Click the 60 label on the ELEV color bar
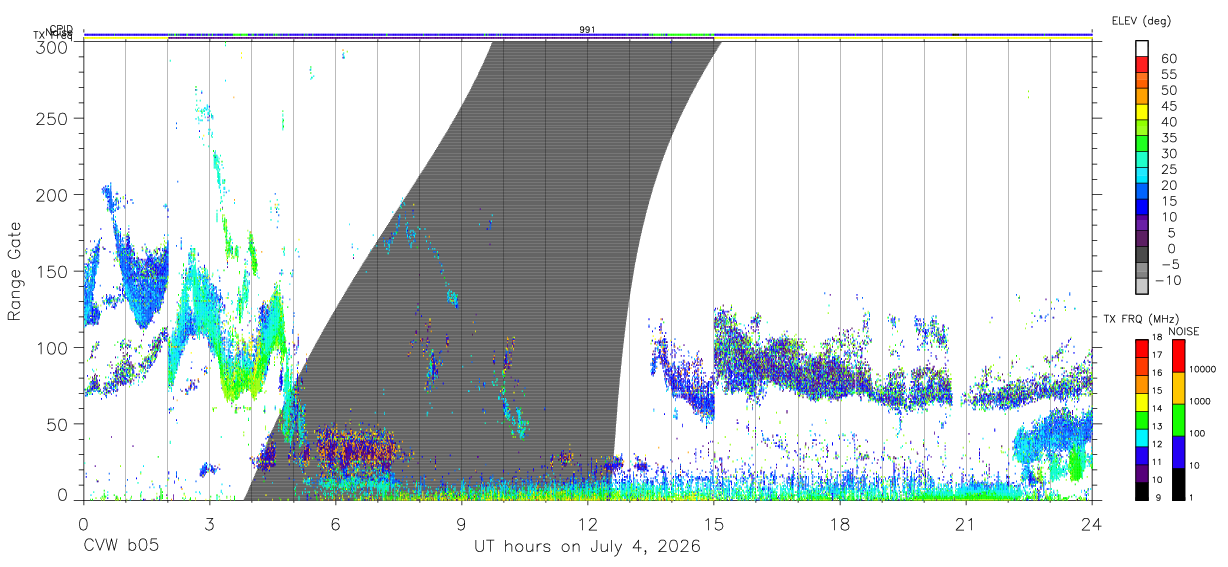 pos(1169,59)
